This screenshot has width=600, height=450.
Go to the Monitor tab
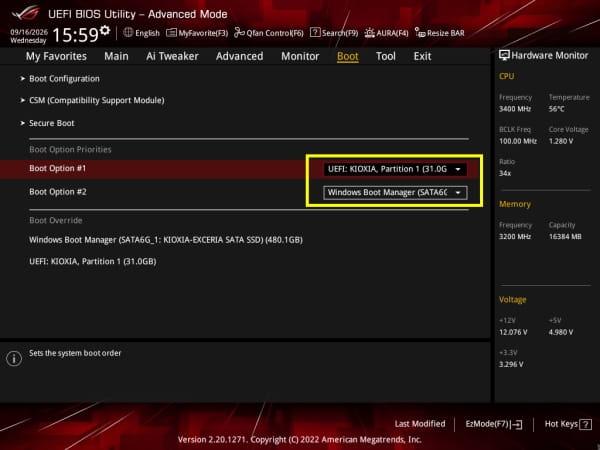(x=300, y=56)
